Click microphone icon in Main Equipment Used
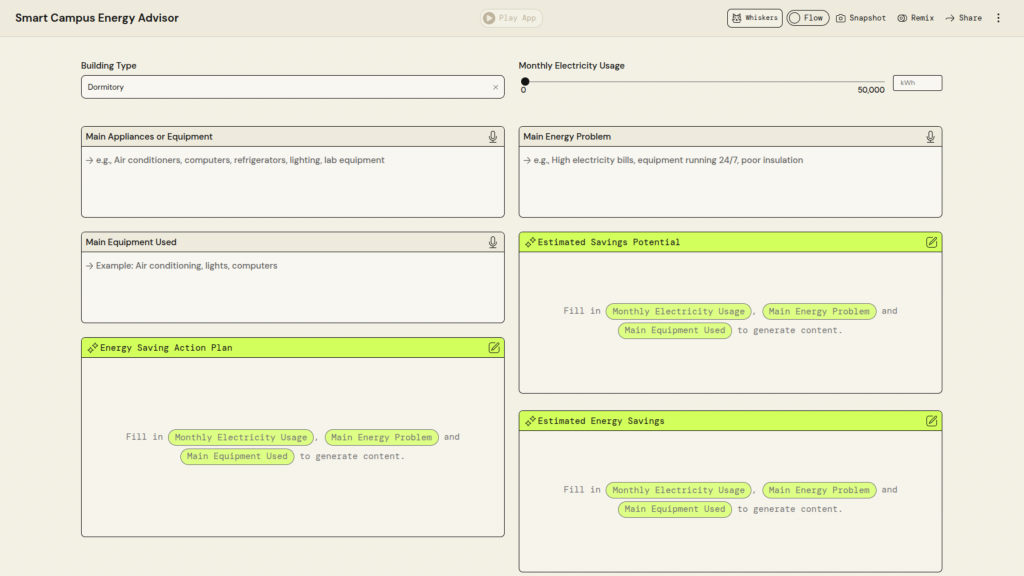 point(493,242)
